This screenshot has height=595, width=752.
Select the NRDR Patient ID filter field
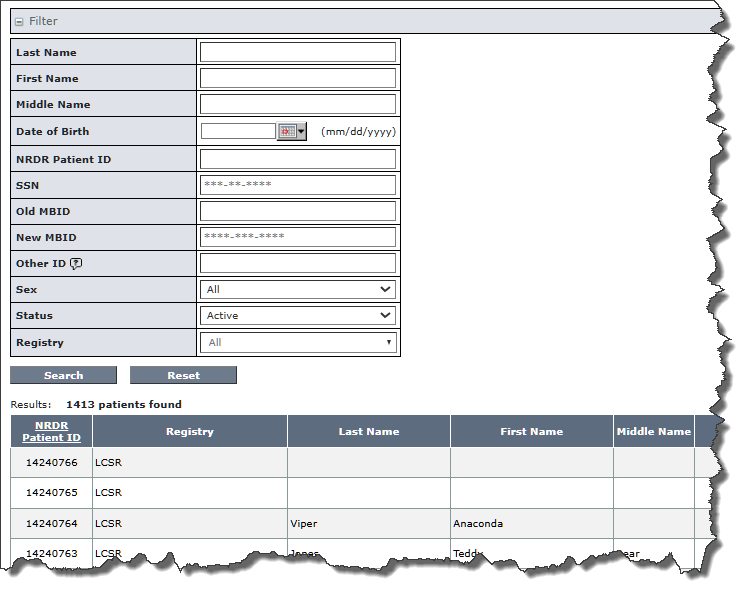click(x=298, y=159)
